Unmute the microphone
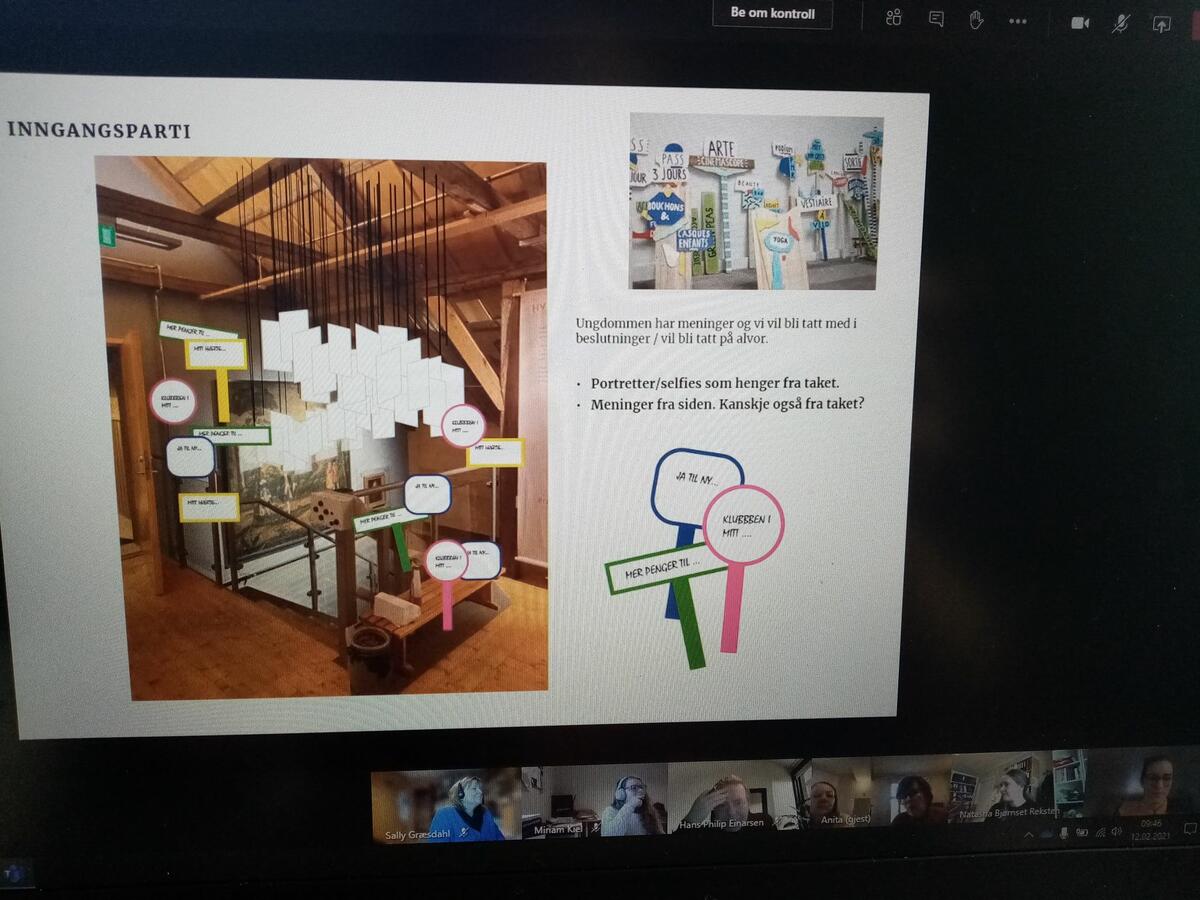Image resolution: width=1200 pixels, height=900 pixels. pos(1121,24)
